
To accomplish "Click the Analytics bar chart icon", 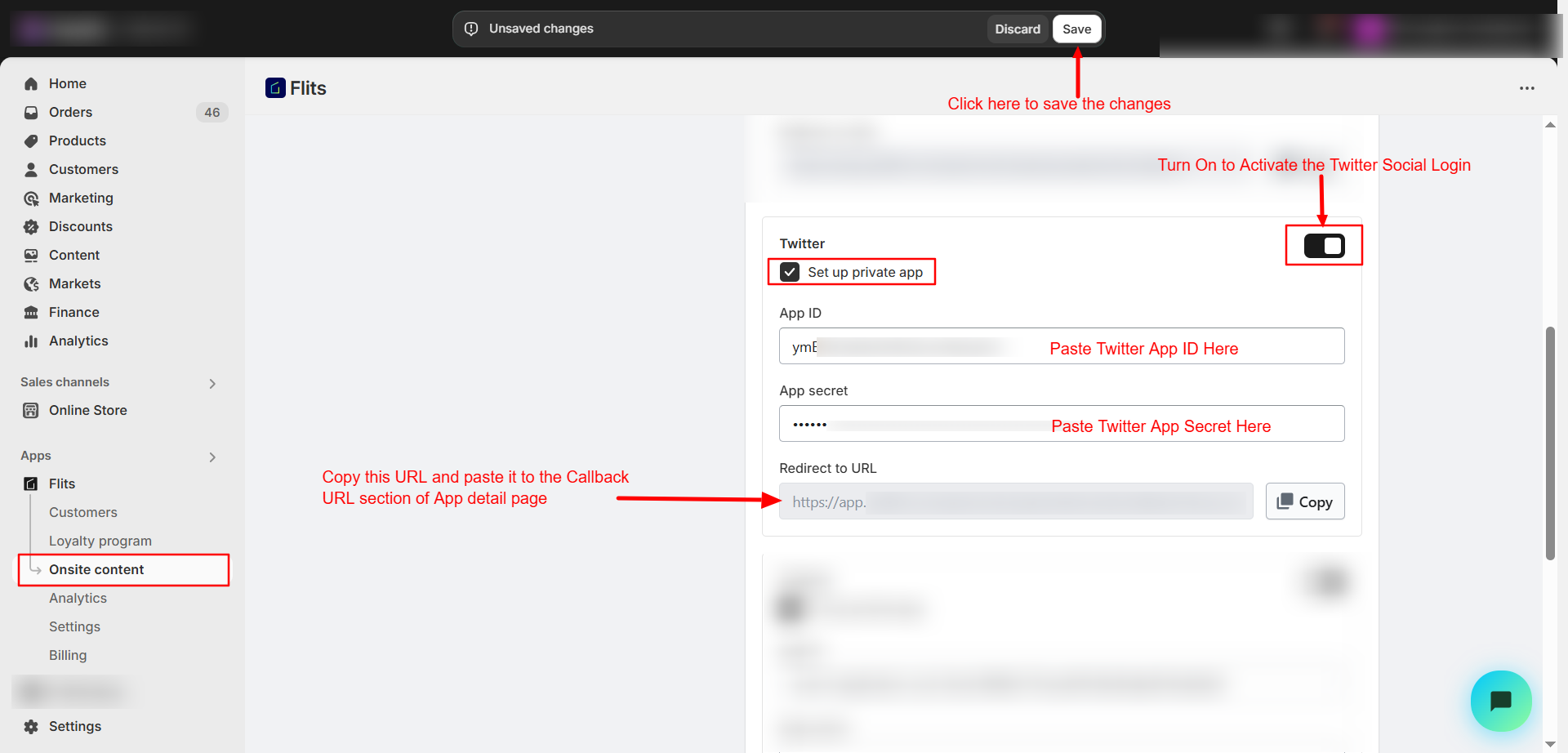I will [31, 341].
